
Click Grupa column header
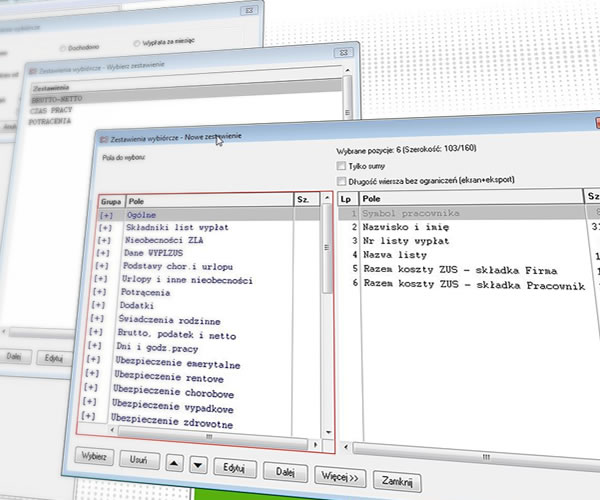pos(111,202)
